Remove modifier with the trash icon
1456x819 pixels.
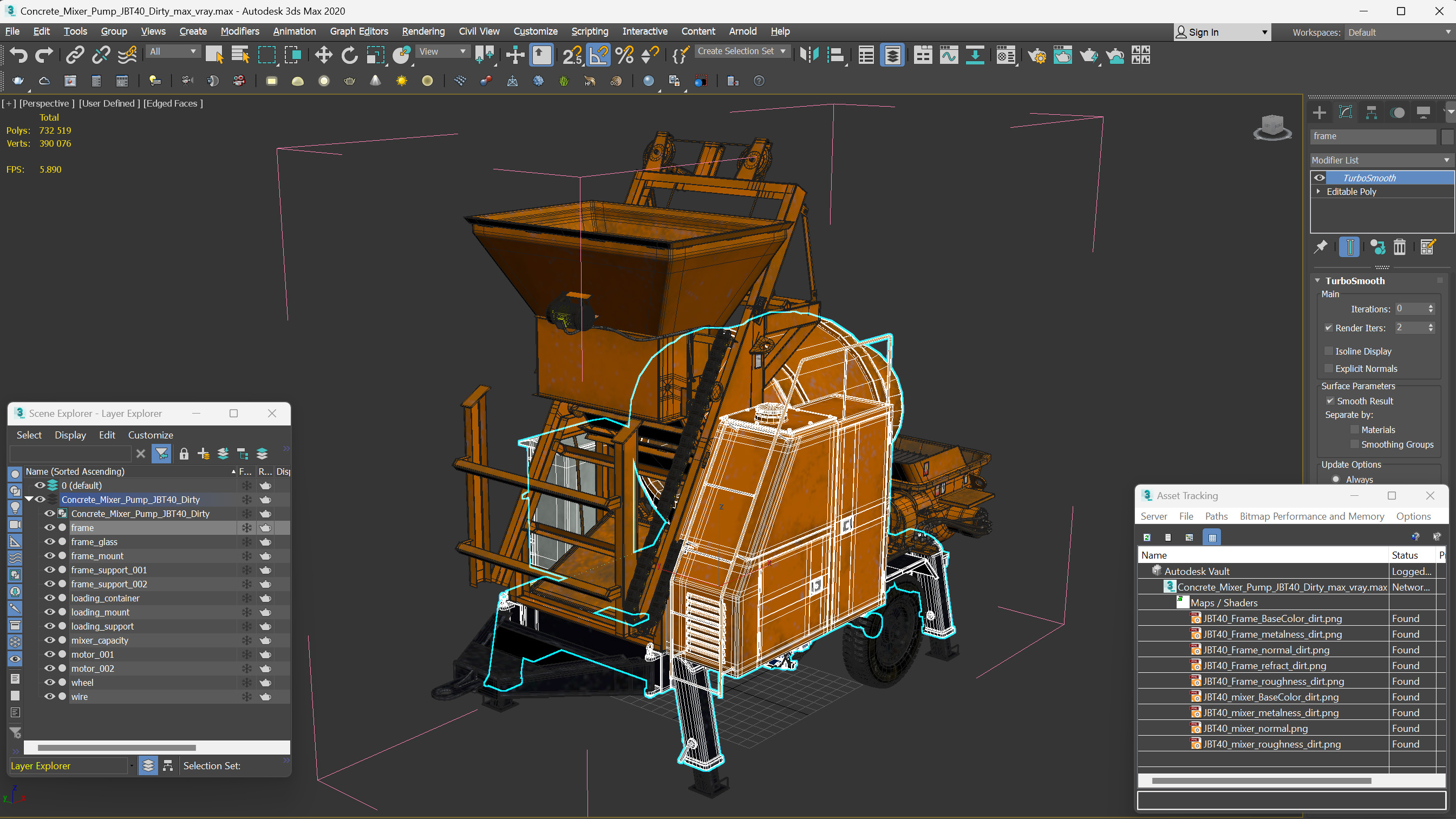click(x=1400, y=247)
